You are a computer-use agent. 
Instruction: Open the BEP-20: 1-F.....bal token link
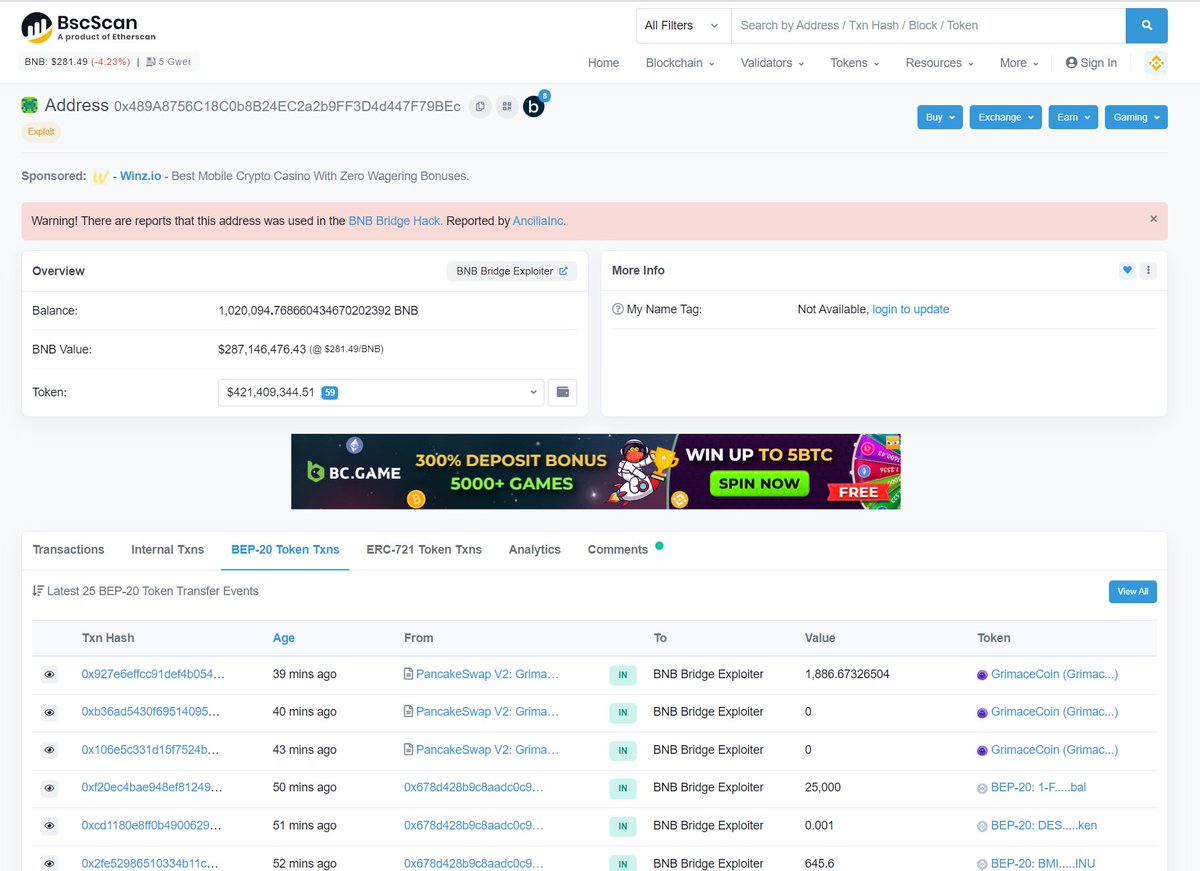(1038, 788)
